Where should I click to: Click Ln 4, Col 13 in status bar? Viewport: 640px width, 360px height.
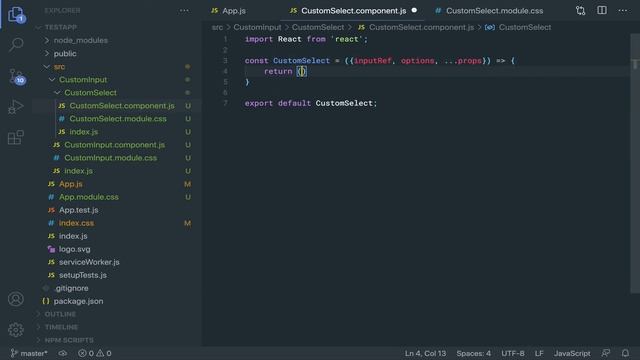[x=425, y=353]
